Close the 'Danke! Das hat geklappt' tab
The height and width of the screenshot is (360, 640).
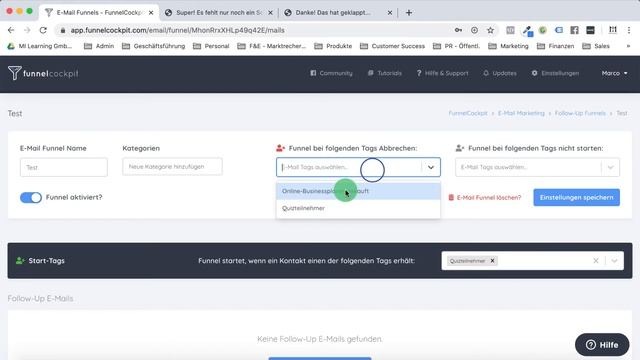[390, 13]
